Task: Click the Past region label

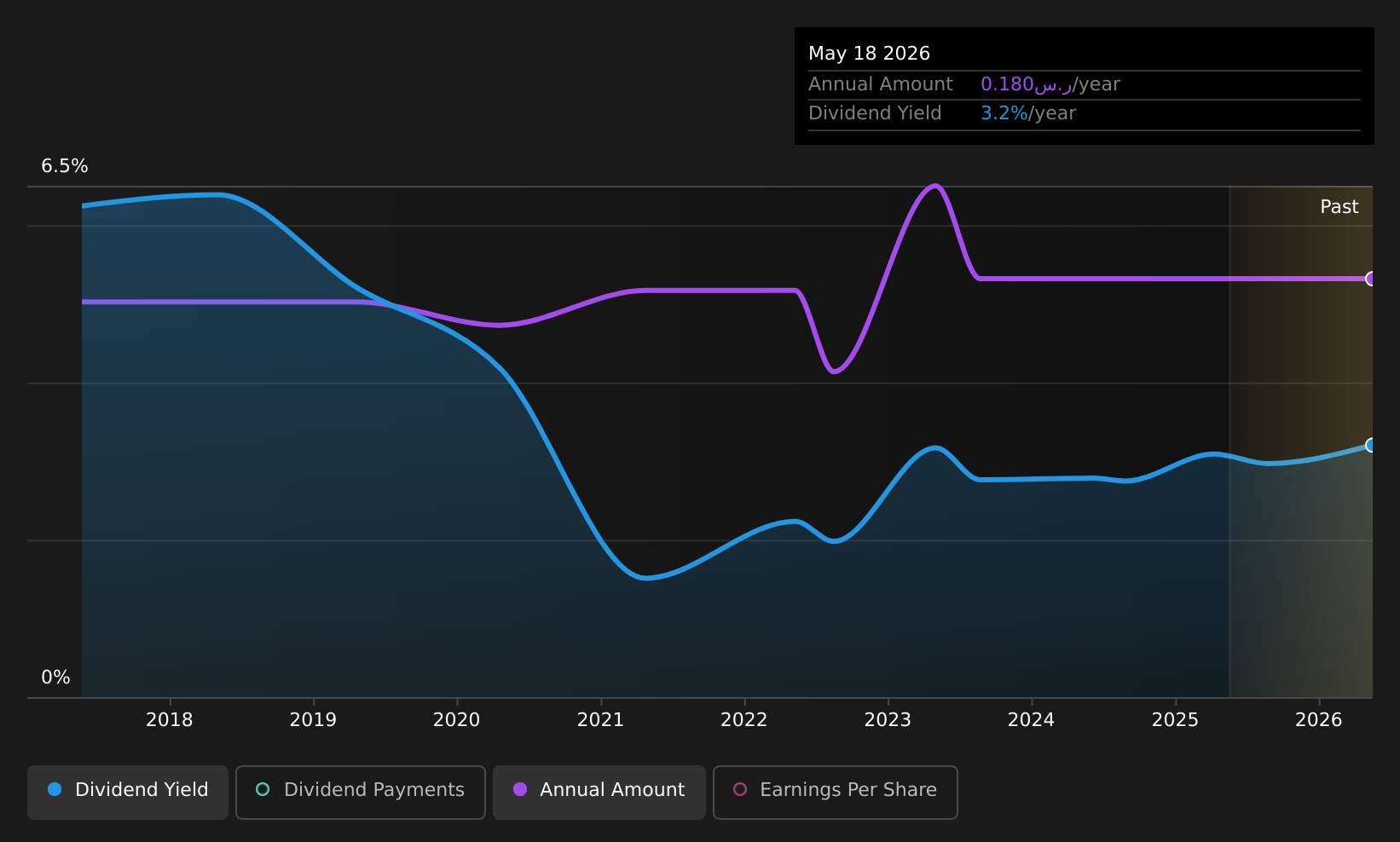Action: click(1339, 207)
